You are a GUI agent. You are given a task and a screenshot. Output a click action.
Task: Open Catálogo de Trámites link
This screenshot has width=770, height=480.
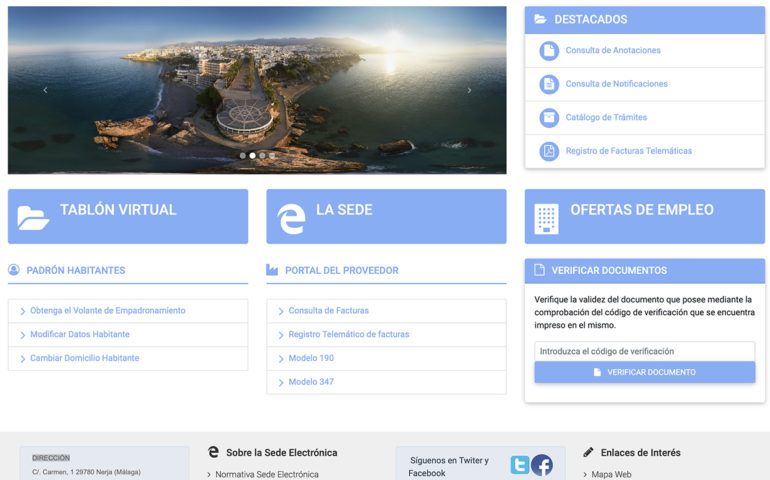pyautogui.click(x=606, y=117)
